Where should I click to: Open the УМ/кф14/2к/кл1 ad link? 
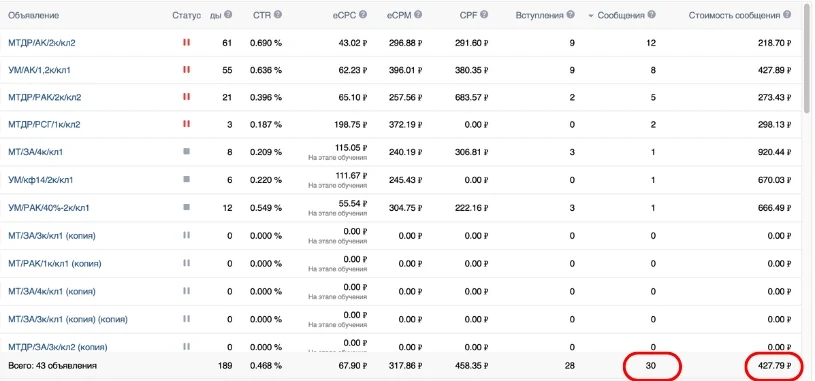tap(41, 180)
